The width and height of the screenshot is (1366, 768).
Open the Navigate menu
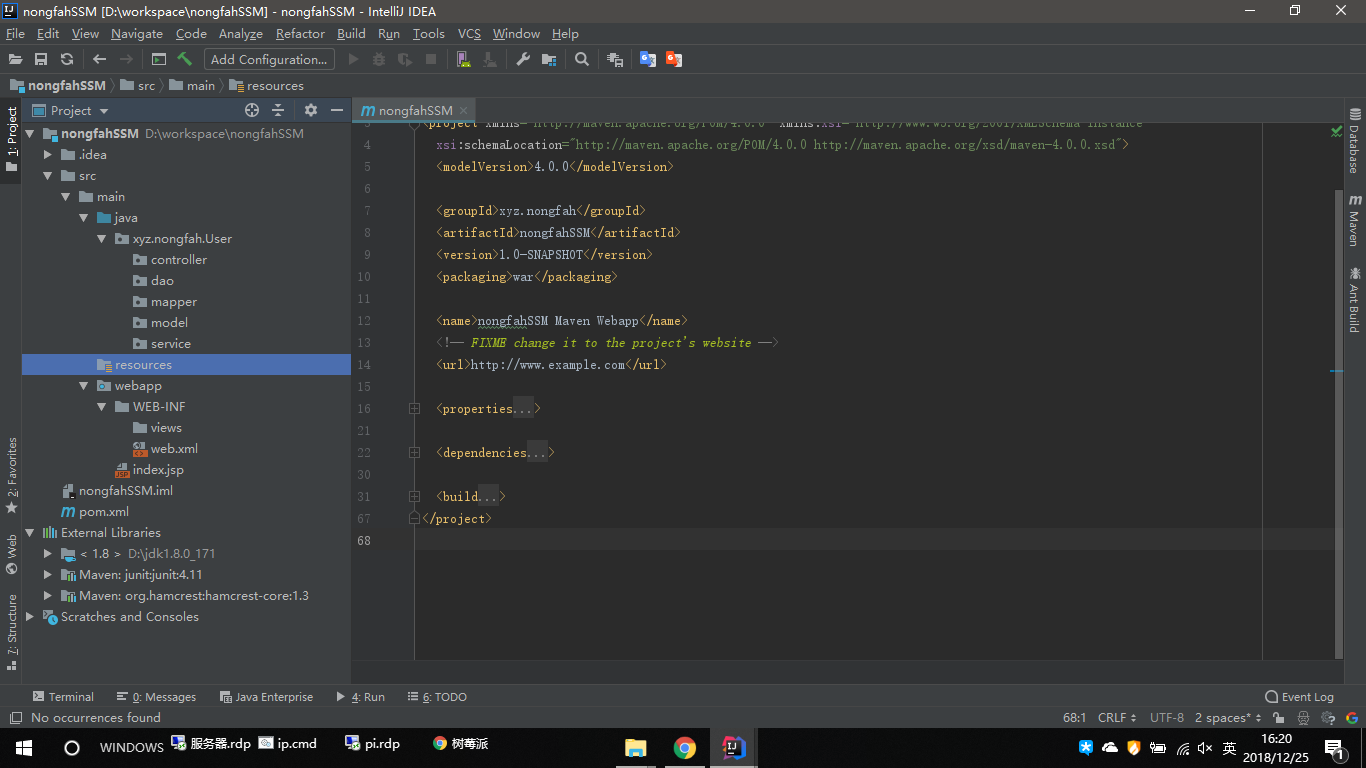coord(137,33)
